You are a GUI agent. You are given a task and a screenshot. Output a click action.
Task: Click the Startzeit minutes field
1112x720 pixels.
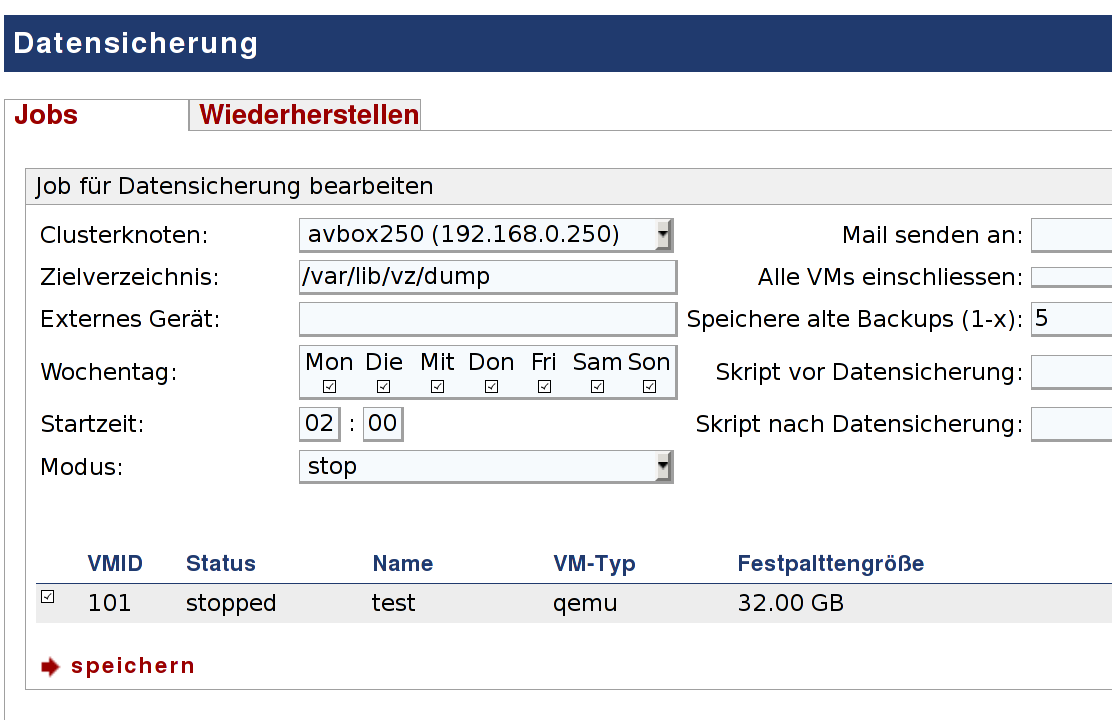[382, 424]
